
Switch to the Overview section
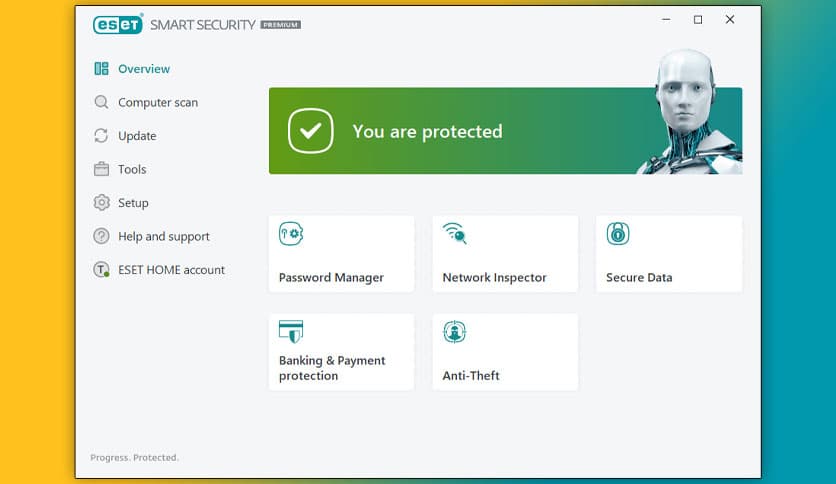click(x=143, y=69)
